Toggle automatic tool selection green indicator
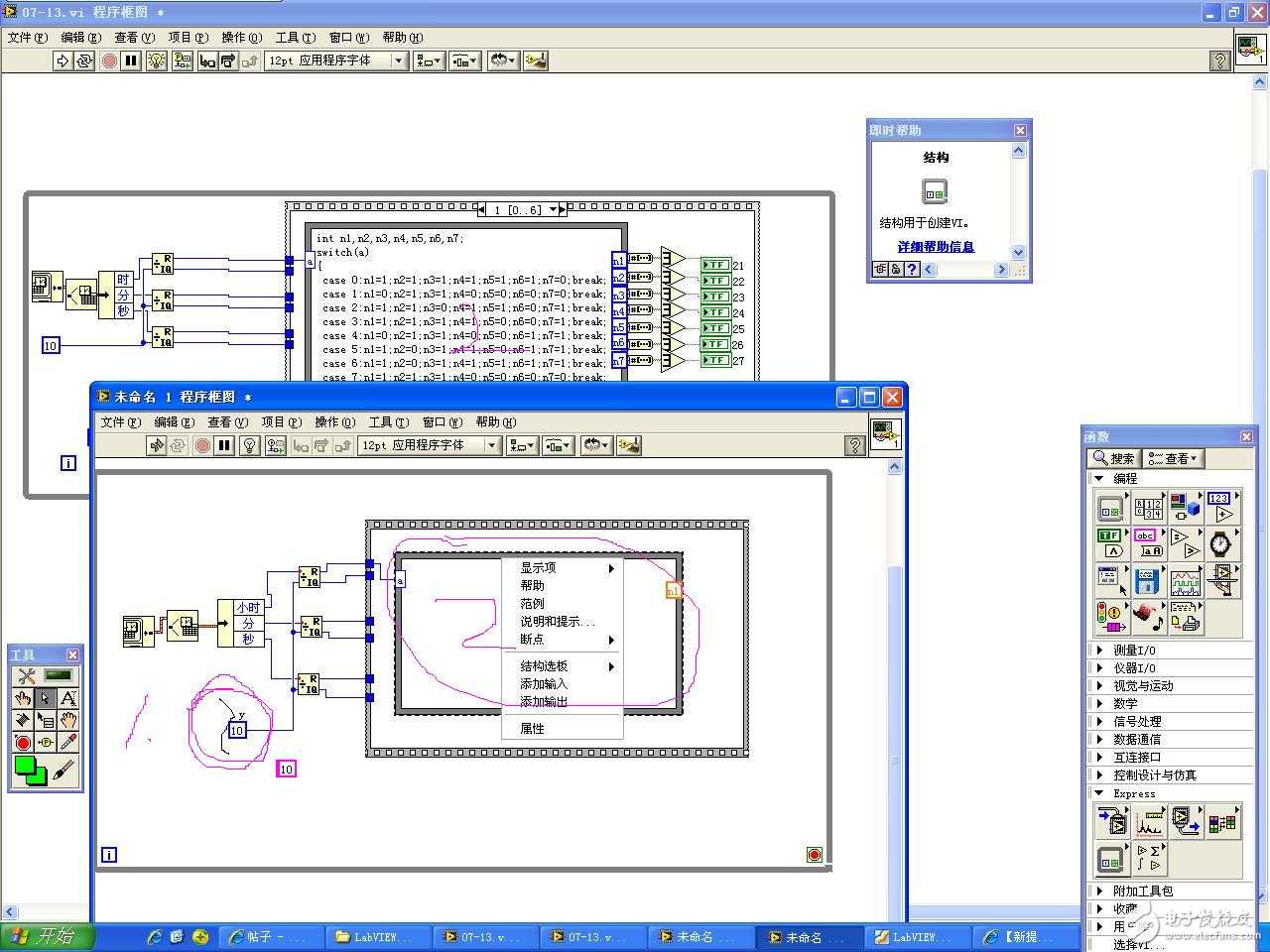This screenshot has width=1270, height=952. [x=59, y=676]
